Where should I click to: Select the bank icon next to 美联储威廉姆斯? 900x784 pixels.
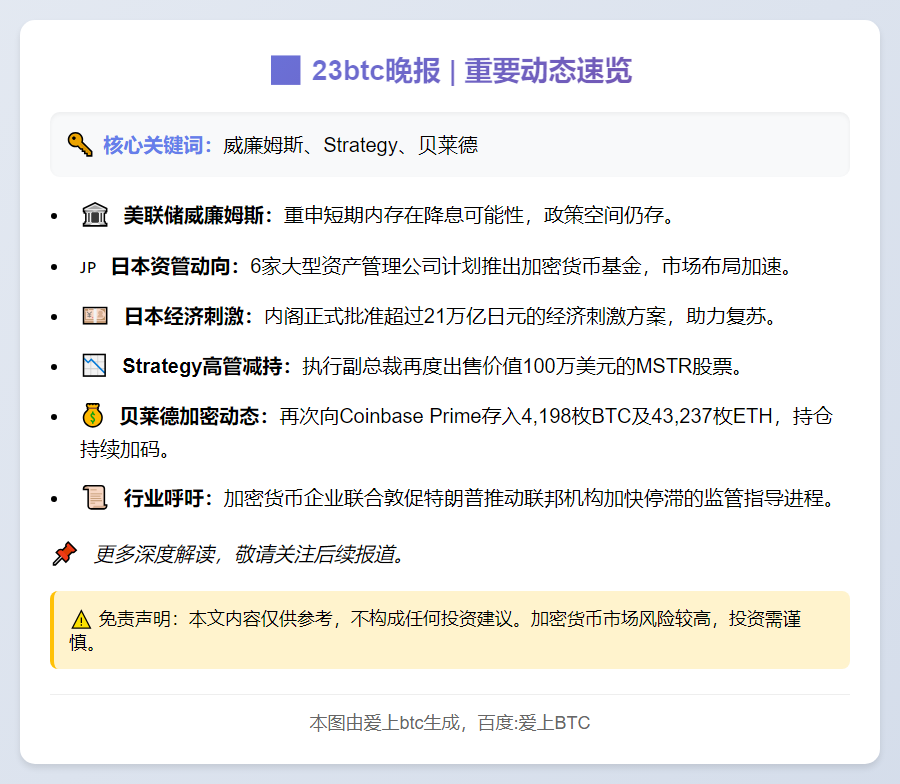(x=94, y=212)
